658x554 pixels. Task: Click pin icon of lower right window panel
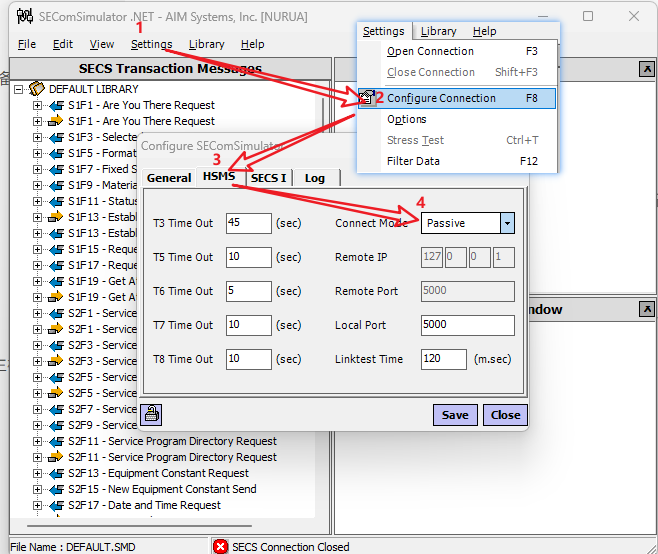[647, 309]
